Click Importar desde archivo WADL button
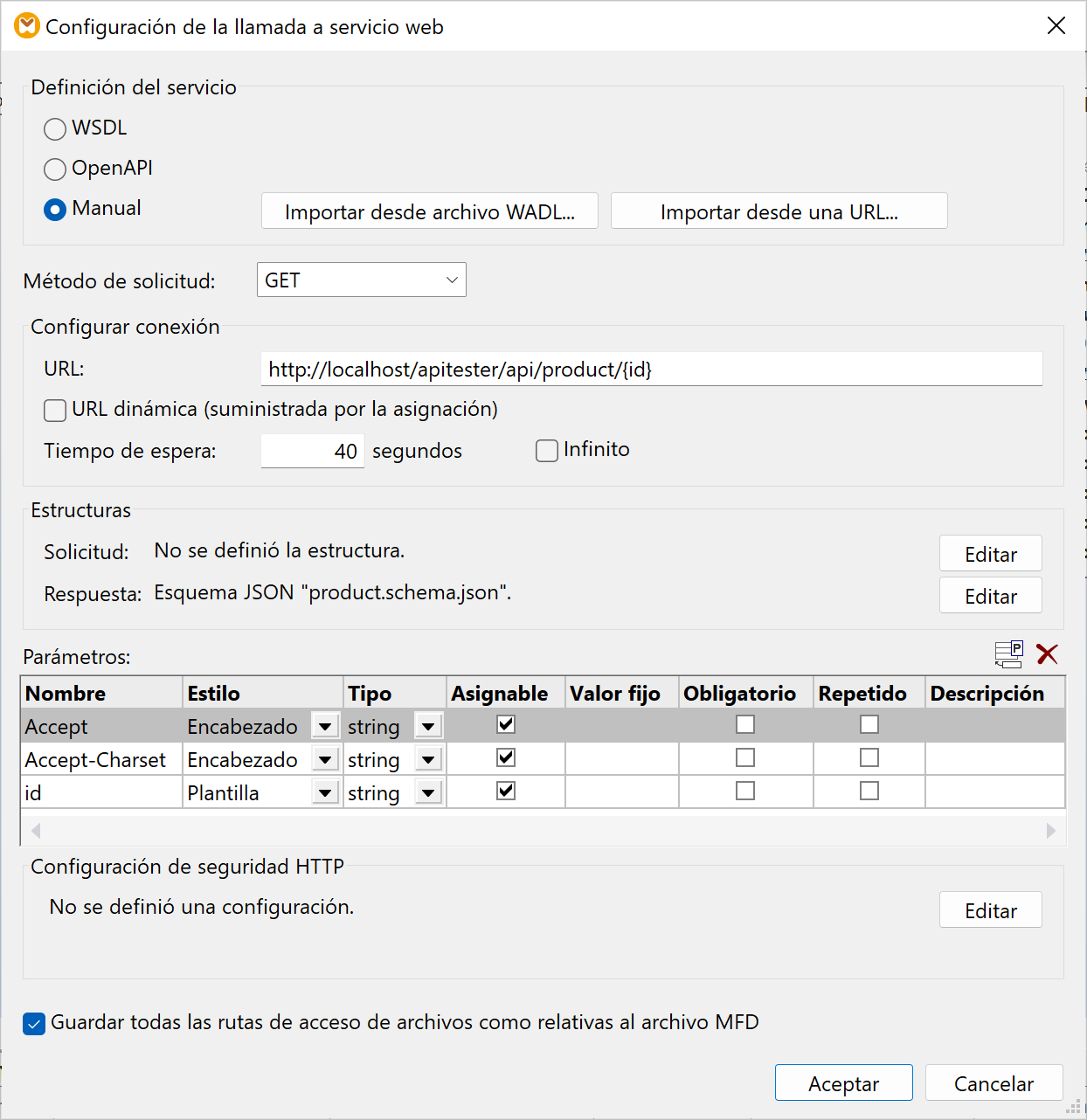The image size is (1087, 1120). [x=429, y=211]
